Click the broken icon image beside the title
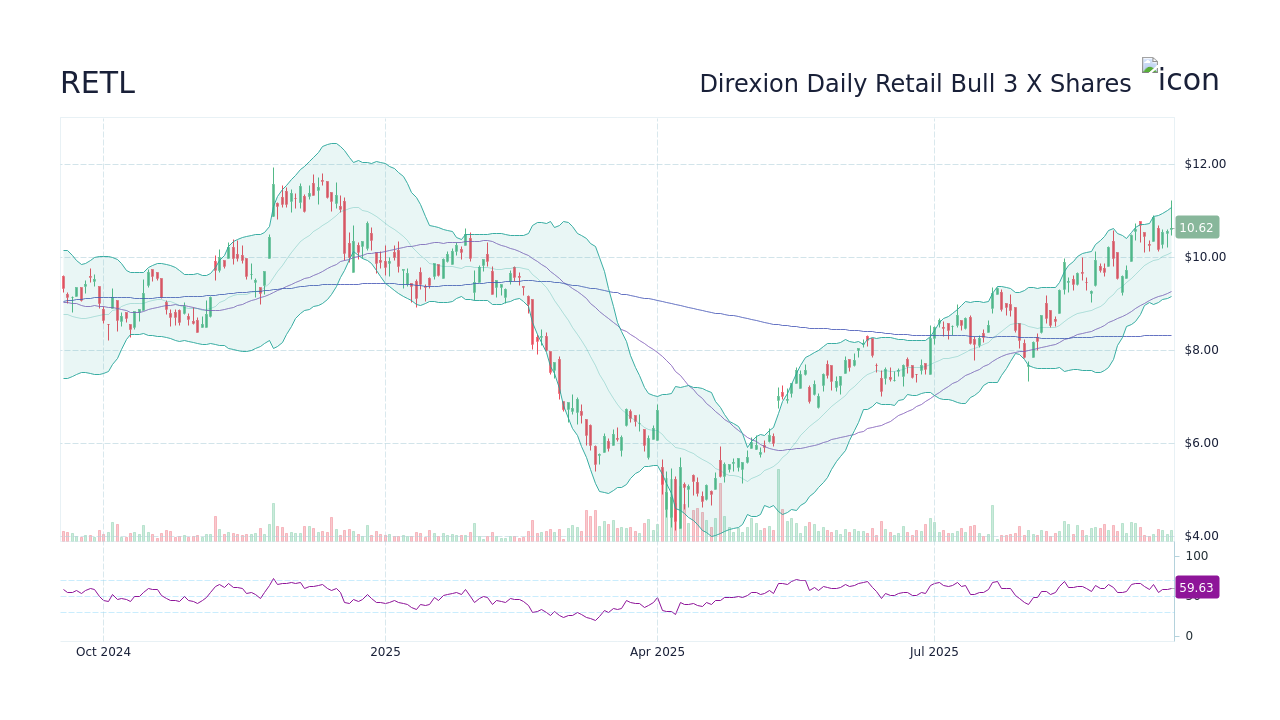The image size is (1280, 720). click(x=1181, y=78)
